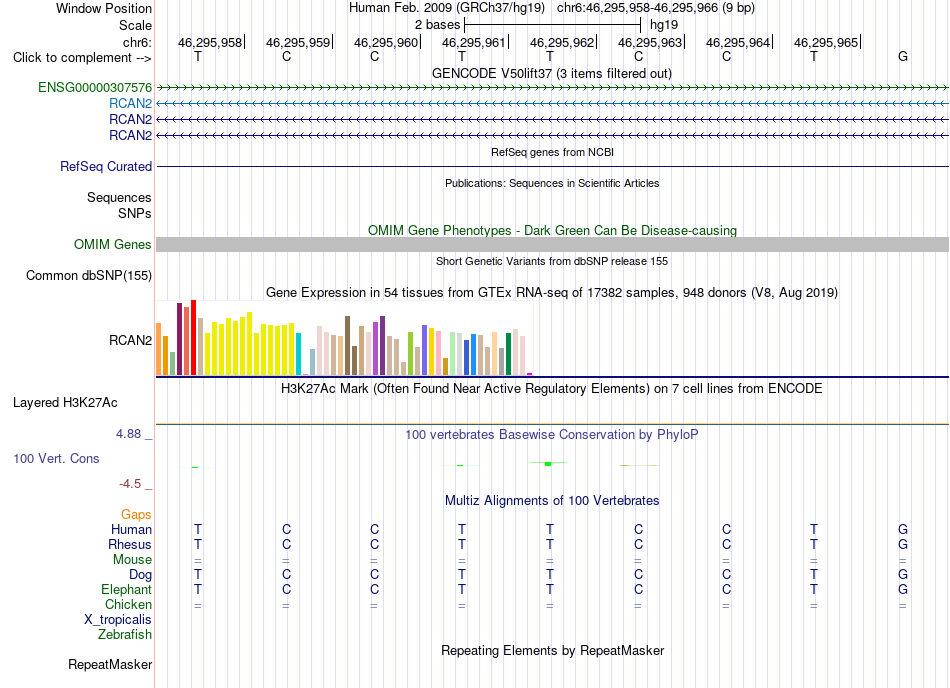
Task: Click the Layered H3K27Ac label
Action: click(65, 403)
